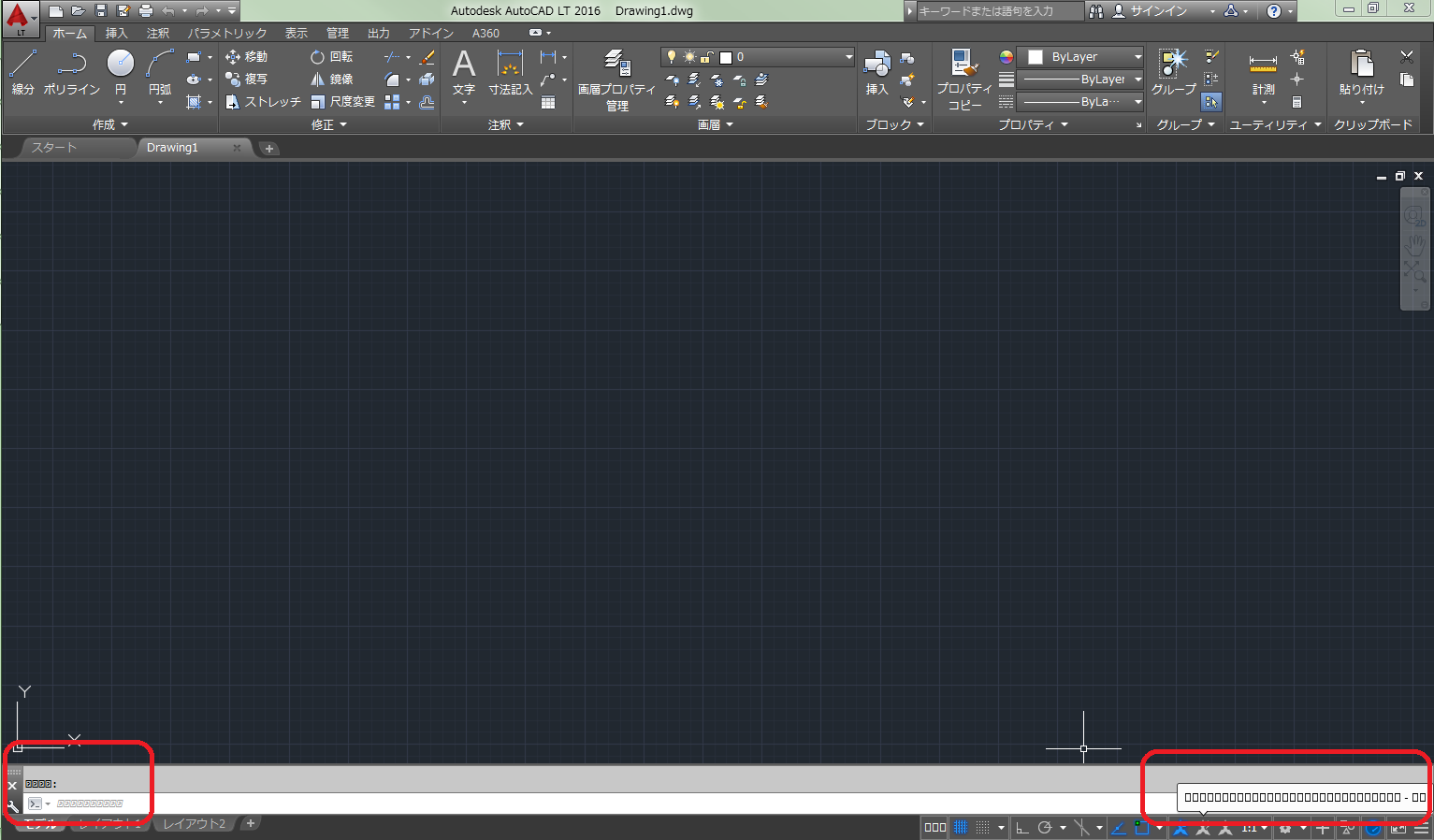This screenshot has height=840, width=1434.
Task: Open 画層プロパティ管理 layer manager
Action: [x=616, y=80]
